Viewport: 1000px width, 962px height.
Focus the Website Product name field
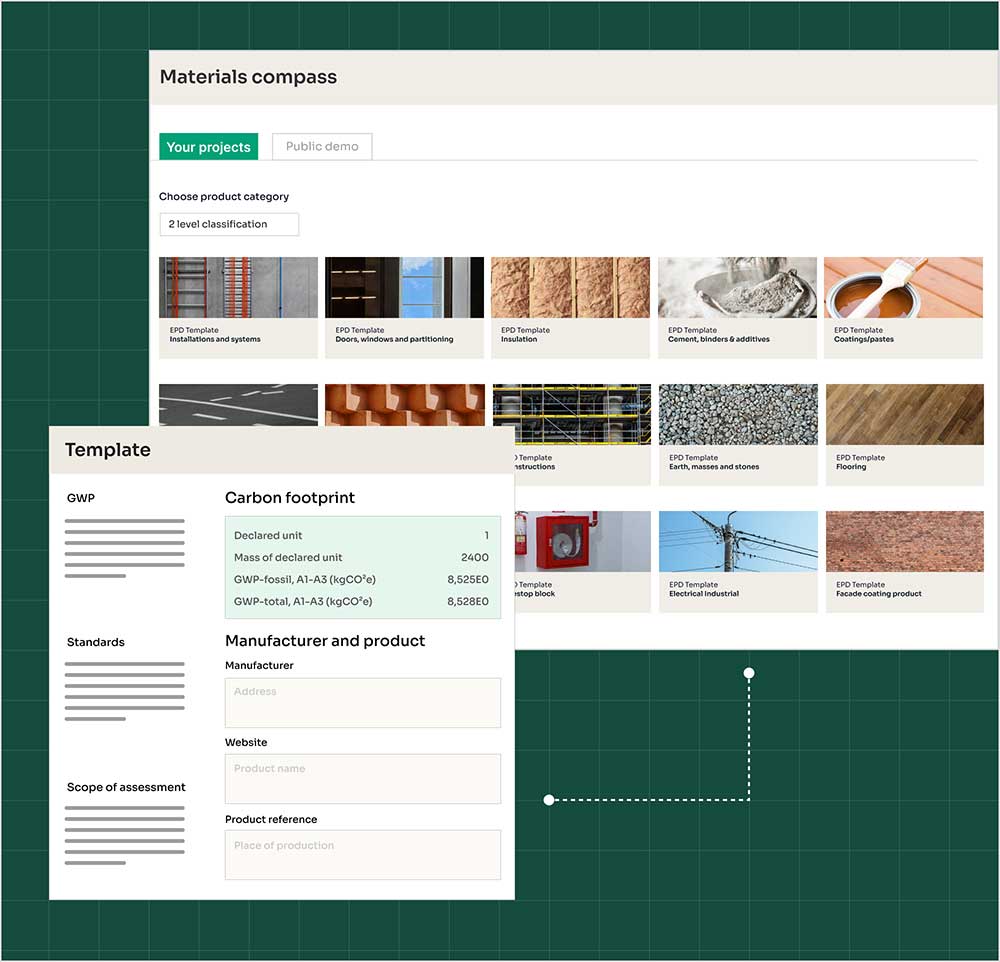362,779
